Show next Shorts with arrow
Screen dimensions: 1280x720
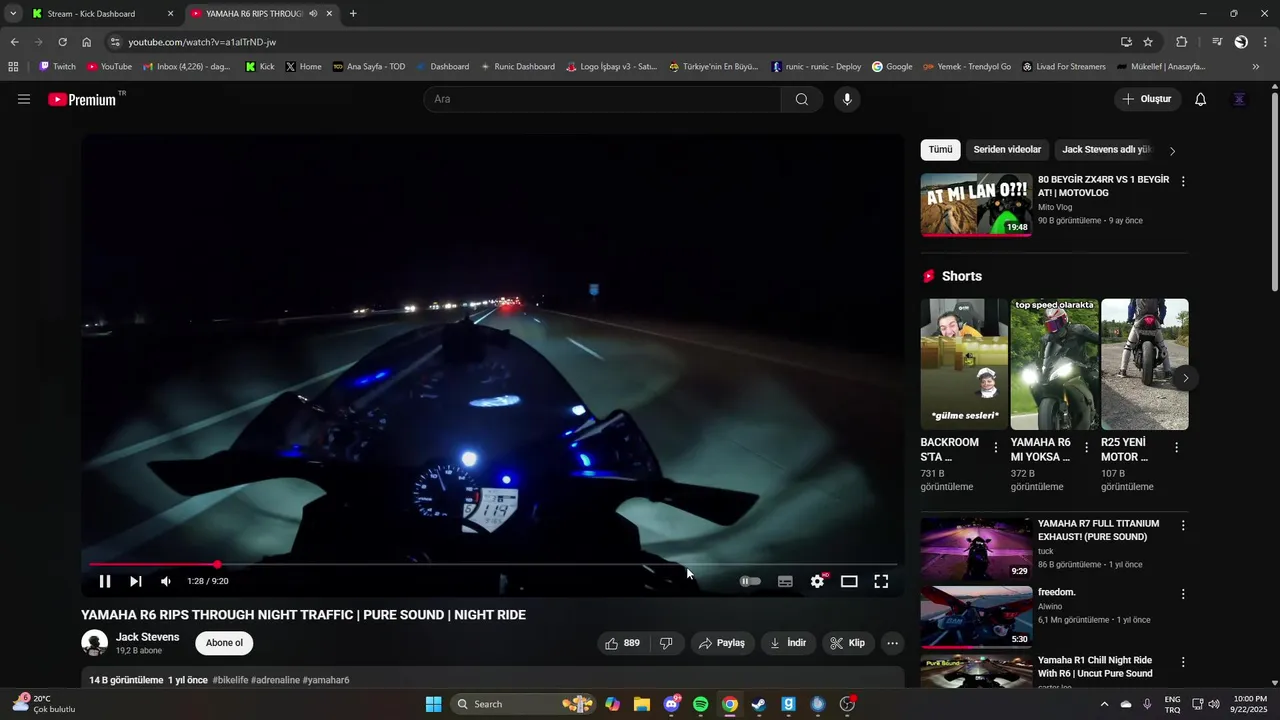tap(1186, 378)
